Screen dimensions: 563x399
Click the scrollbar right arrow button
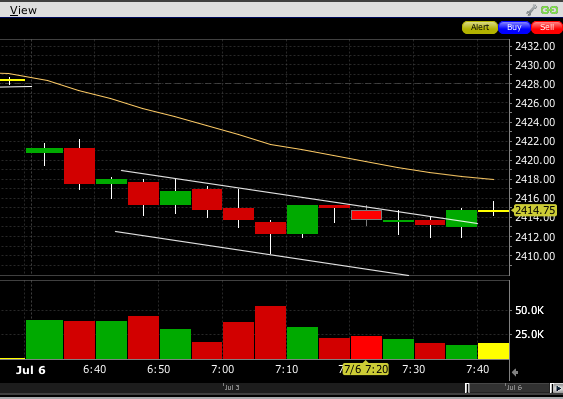pos(558,388)
